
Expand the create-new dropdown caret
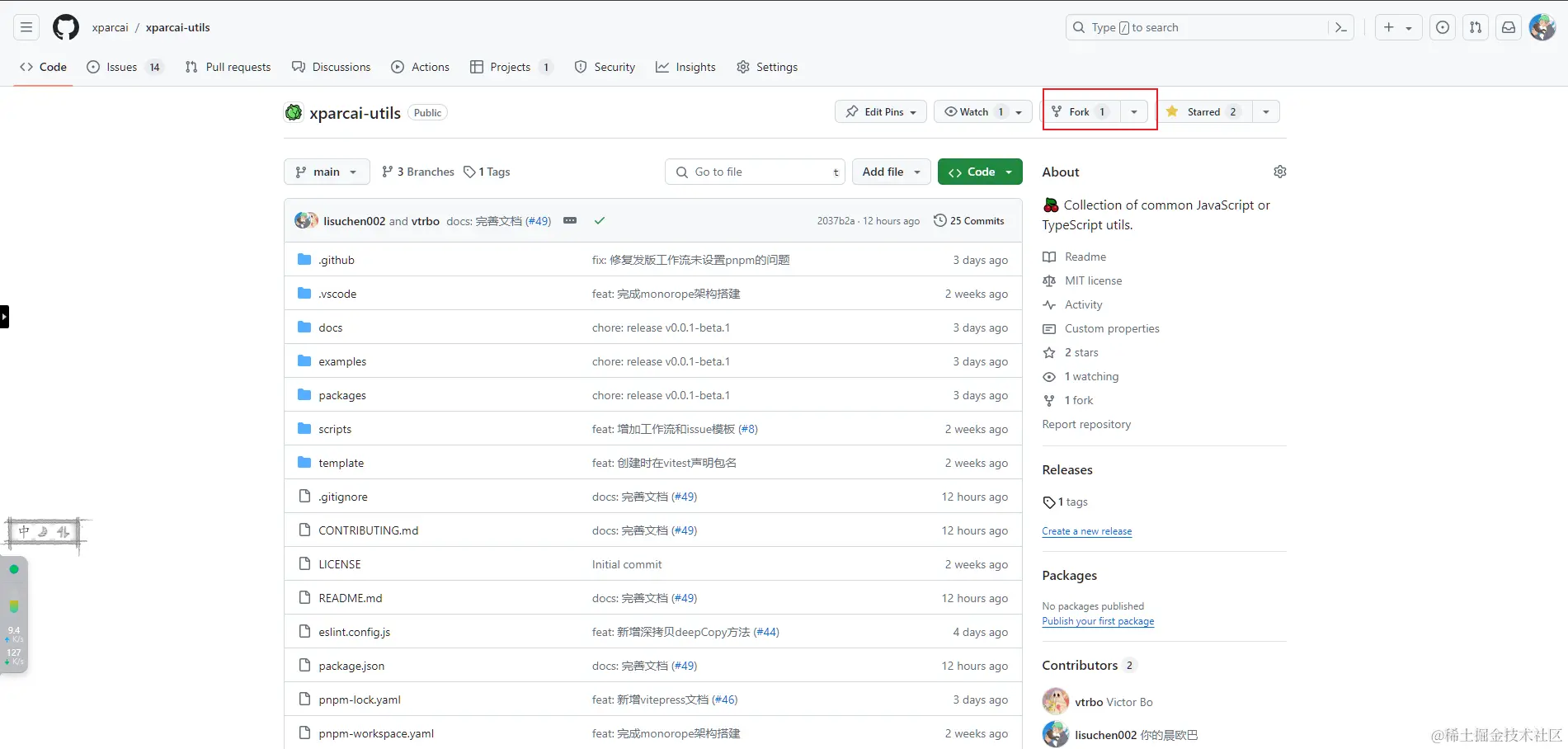pyautogui.click(x=1409, y=28)
